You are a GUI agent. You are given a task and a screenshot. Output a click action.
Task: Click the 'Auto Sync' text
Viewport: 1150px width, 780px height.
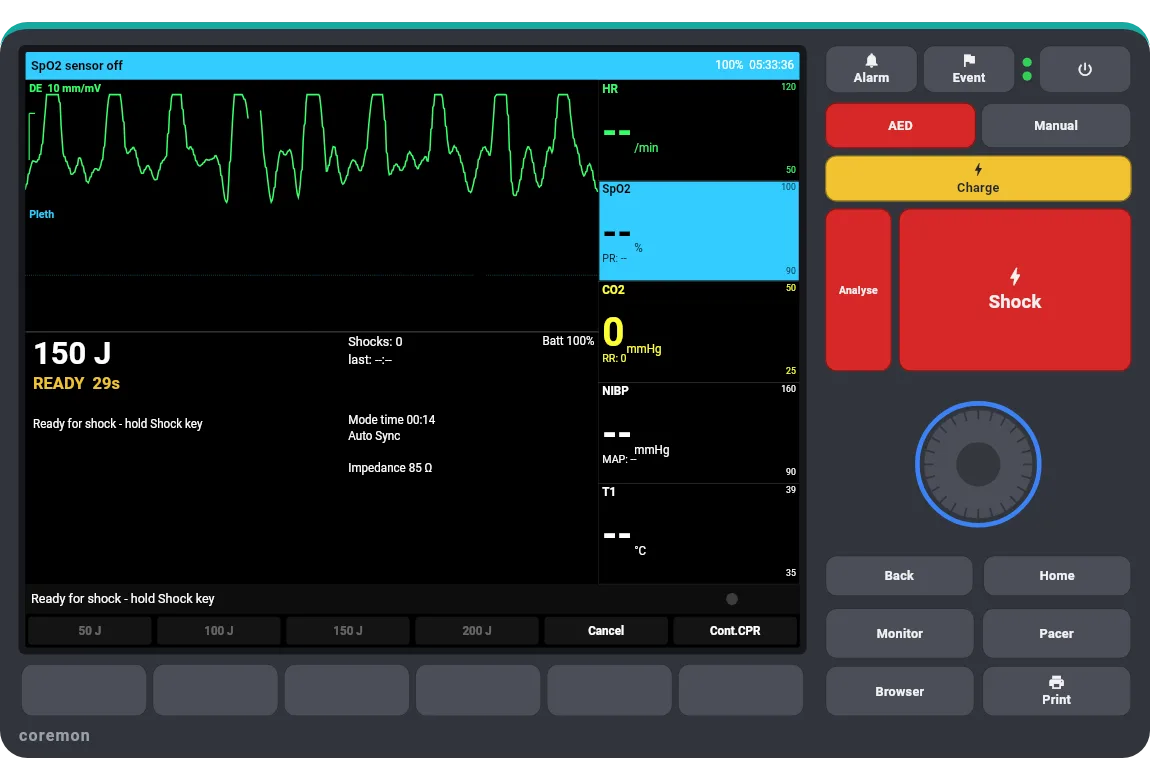(374, 435)
